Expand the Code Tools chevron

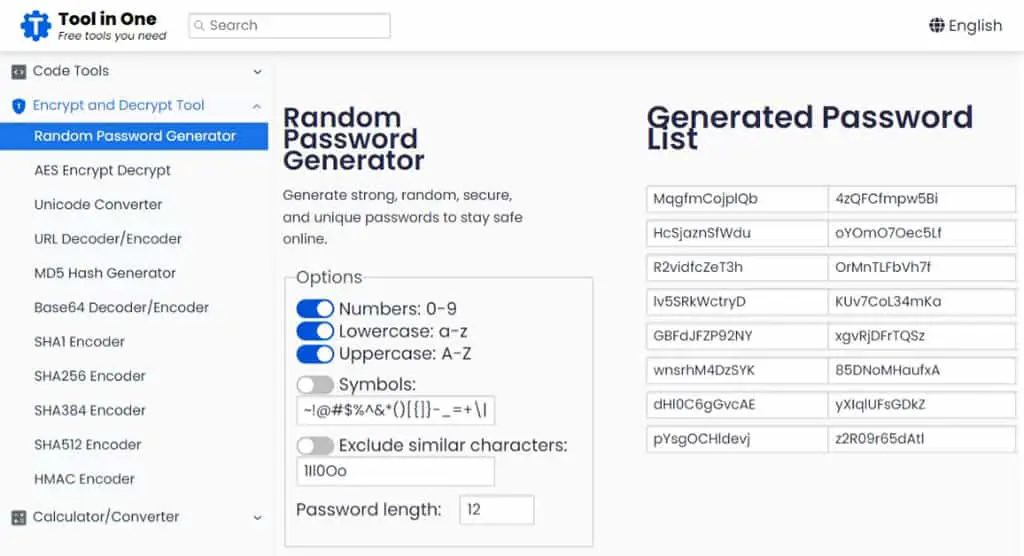(257, 72)
